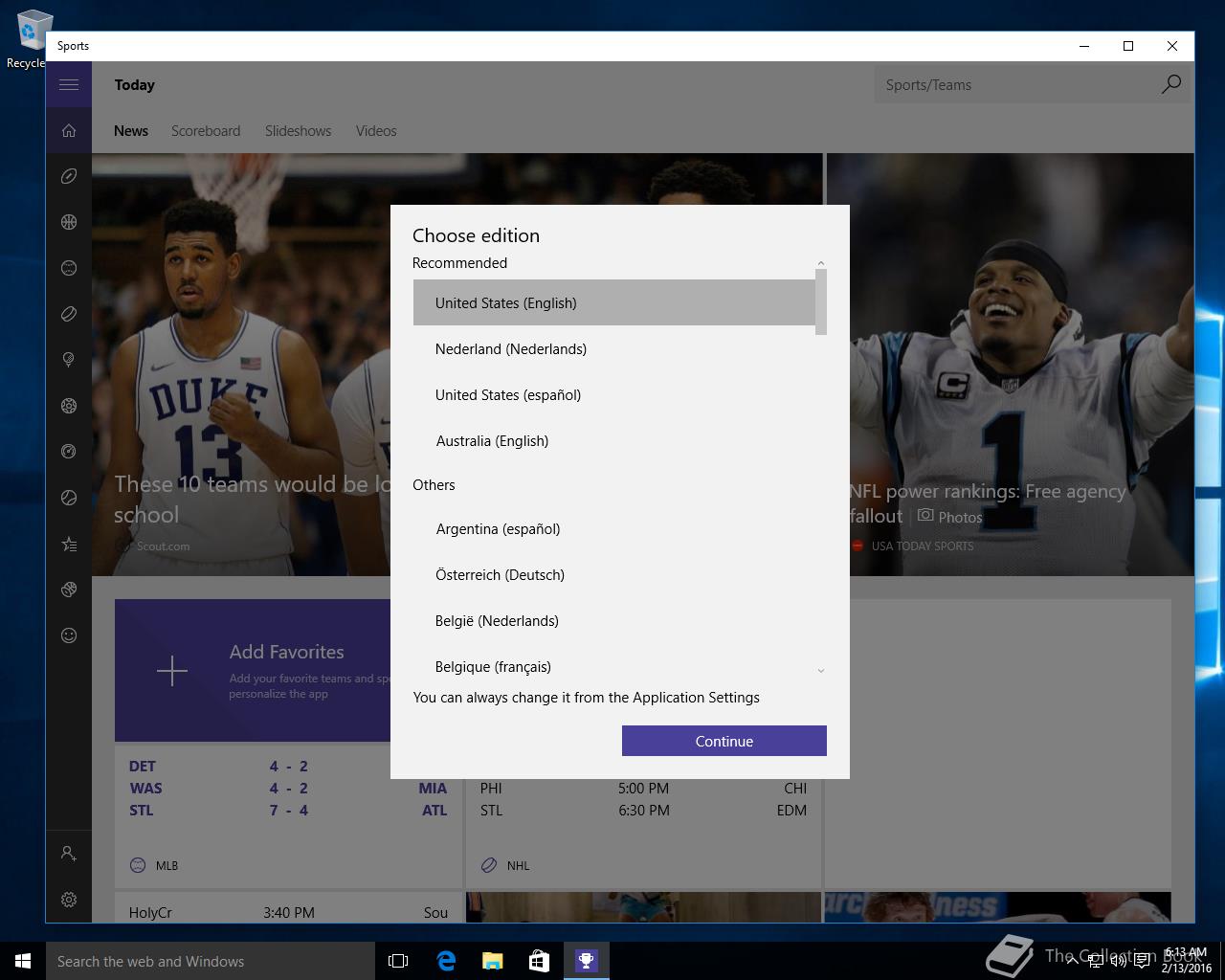The width and height of the screenshot is (1225, 980).
Task: Switch to the Scoreboard tab
Action: click(x=206, y=131)
